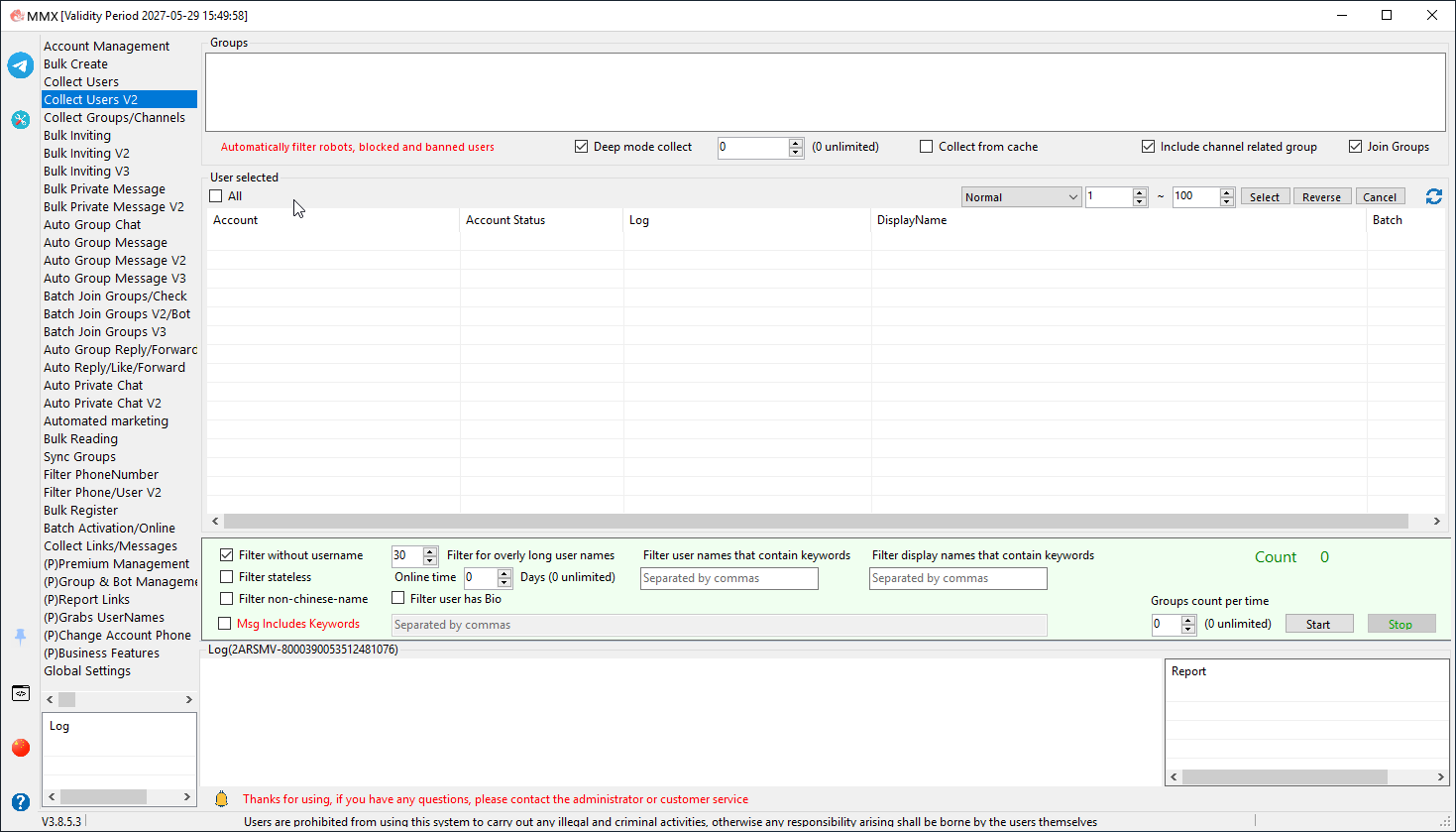Screen dimensions: 1456x832
Task: Open the Normal selection mode dropdown
Action: [1021, 196]
